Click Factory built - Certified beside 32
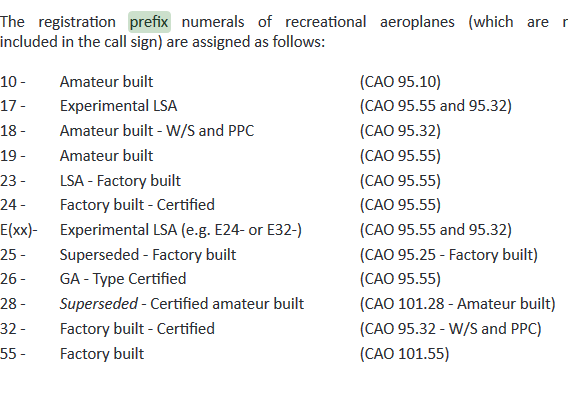 (x=137, y=329)
